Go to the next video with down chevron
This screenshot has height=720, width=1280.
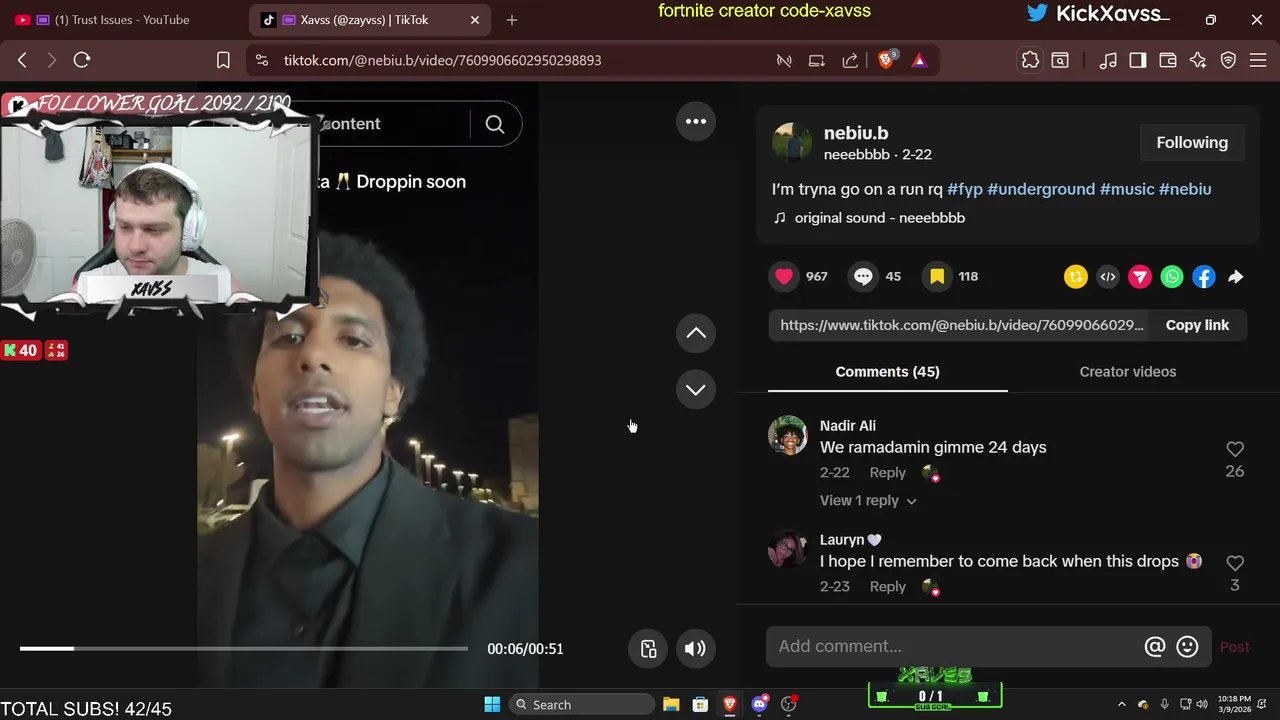[x=696, y=390]
